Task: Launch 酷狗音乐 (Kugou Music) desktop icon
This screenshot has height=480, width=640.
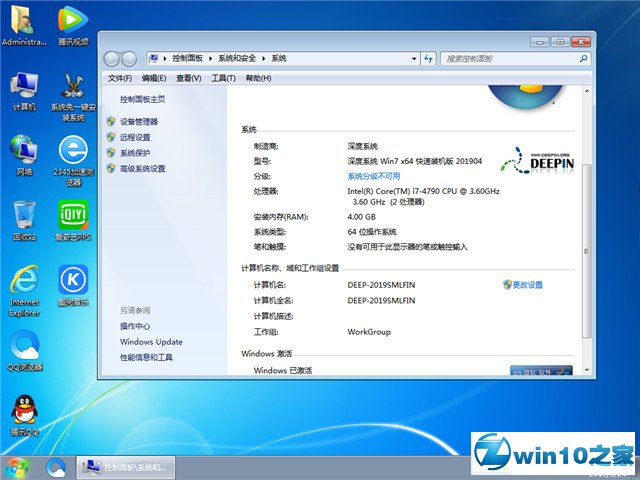Action: (x=73, y=285)
